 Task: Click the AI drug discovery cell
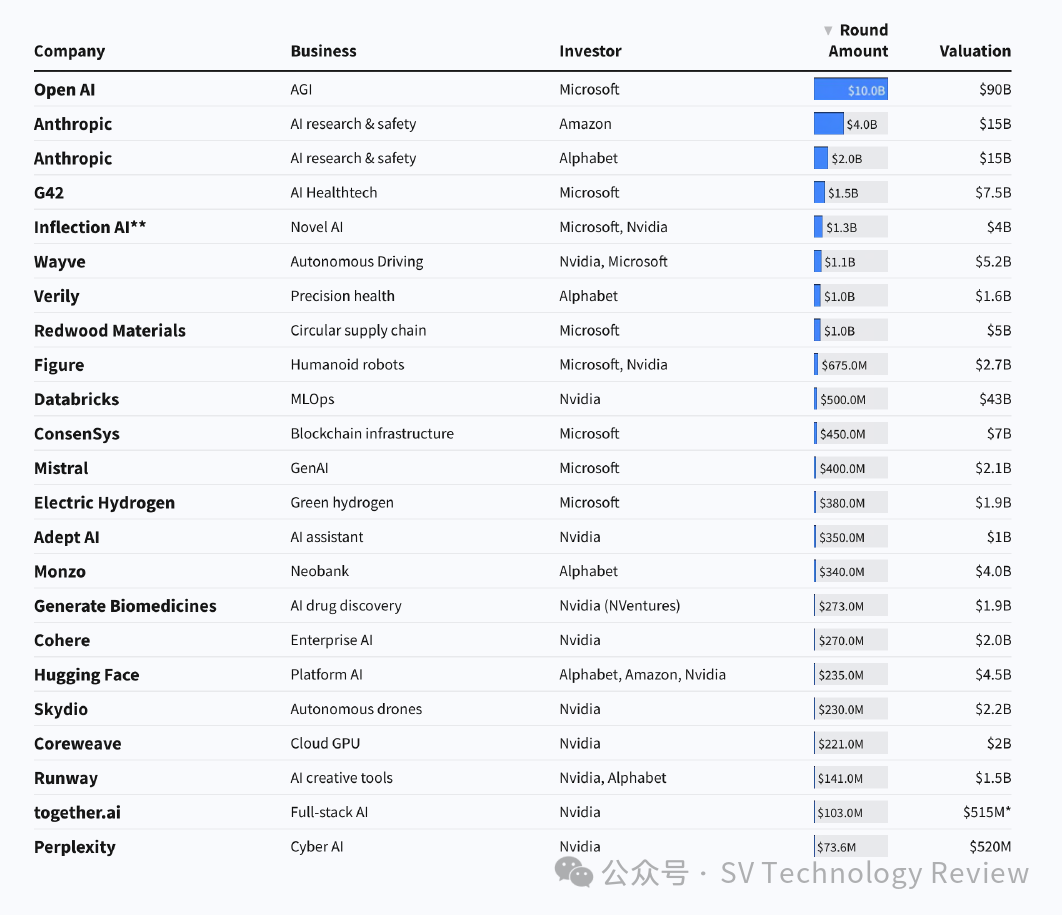click(x=346, y=606)
